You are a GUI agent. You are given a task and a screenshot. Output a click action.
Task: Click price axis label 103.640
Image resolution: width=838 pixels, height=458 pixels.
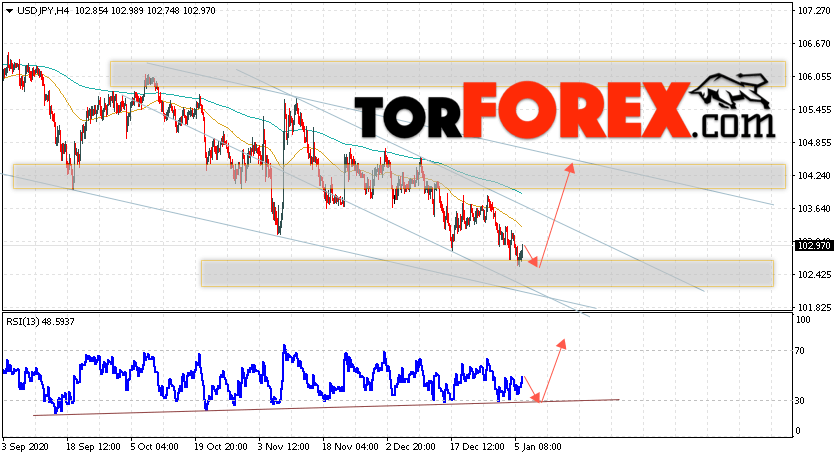[814, 209]
